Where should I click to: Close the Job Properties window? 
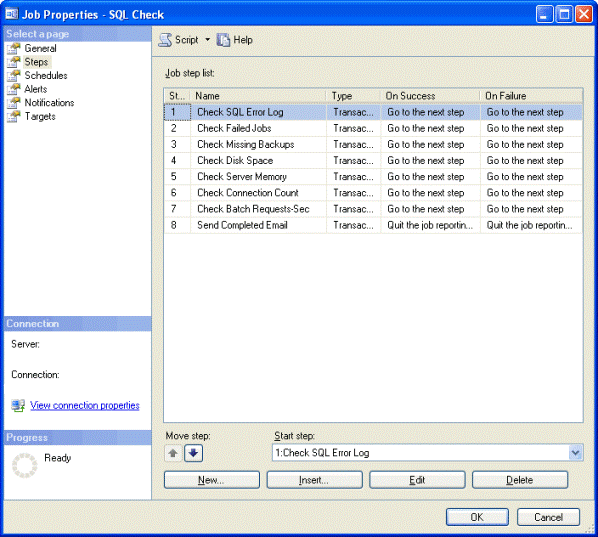tap(584, 14)
